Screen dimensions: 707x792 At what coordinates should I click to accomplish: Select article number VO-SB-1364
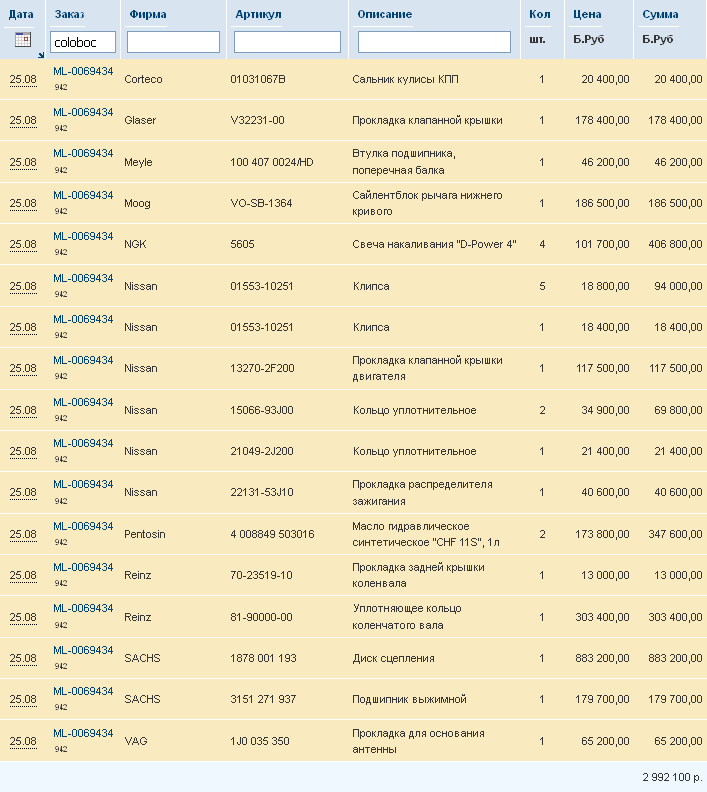pyautogui.click(x=261, y=203)
